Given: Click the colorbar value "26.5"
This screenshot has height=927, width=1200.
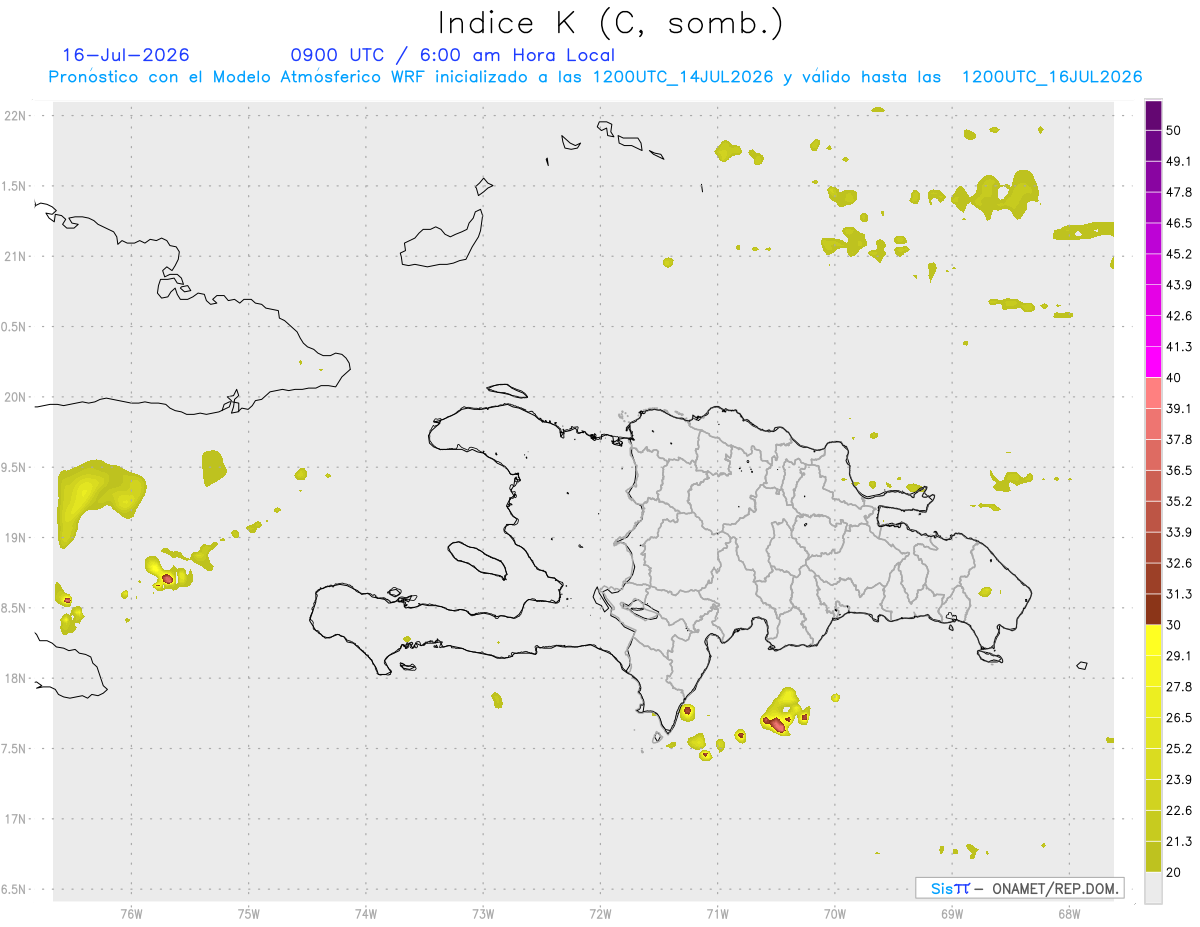Looking at the screenshot, I should [1179, 718].
